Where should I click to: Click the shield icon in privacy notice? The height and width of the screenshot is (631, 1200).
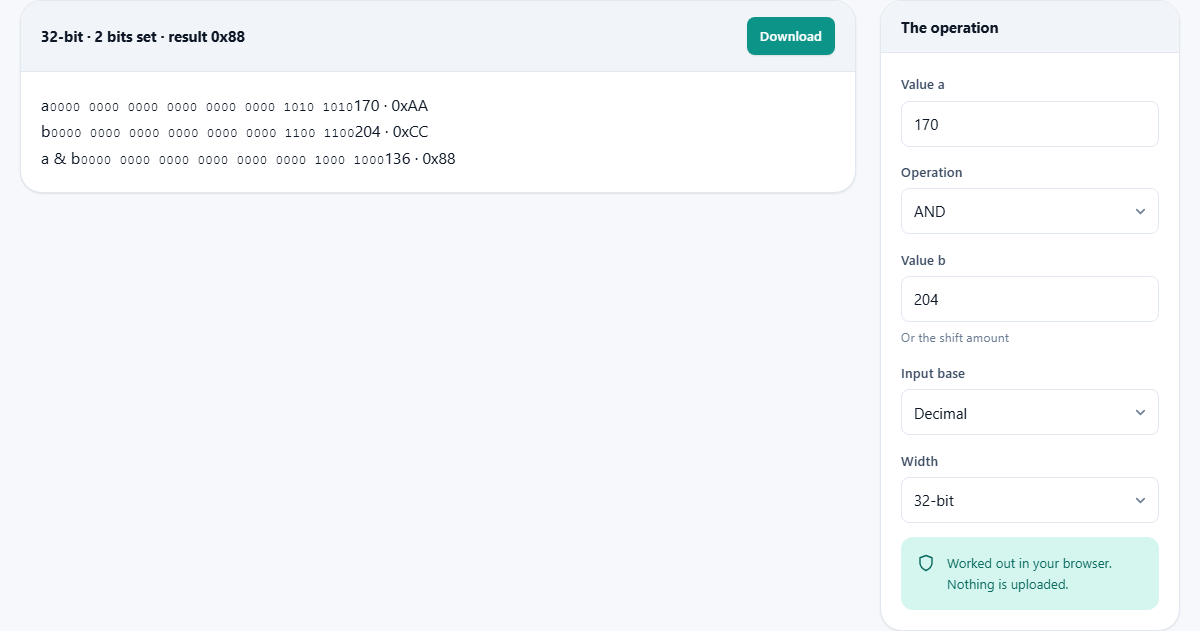point(926,563)
